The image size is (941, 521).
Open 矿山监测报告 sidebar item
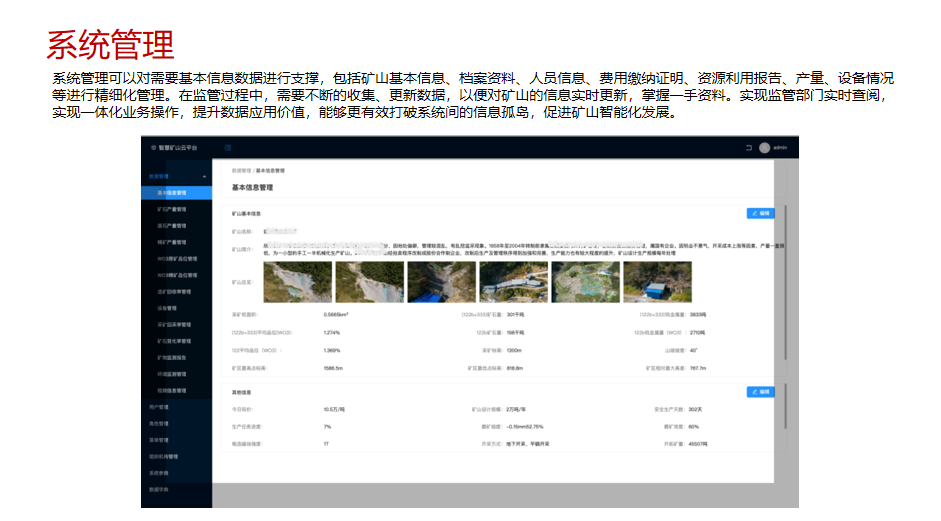172,357
